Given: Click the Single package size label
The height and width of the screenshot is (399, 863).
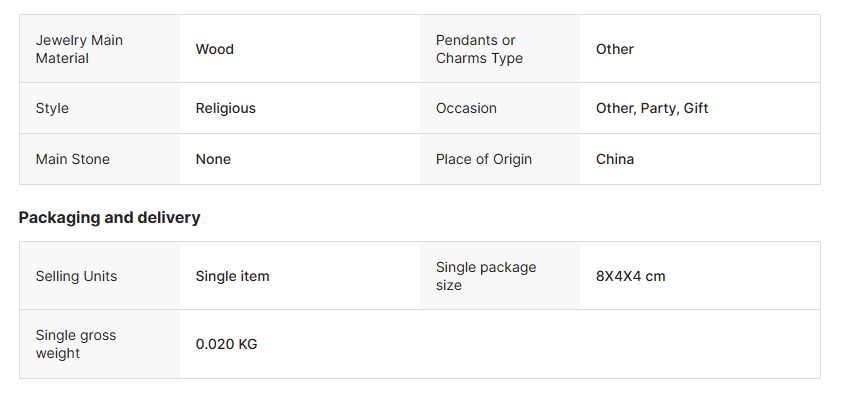Looking at the screenshot, I should (486, 276).
